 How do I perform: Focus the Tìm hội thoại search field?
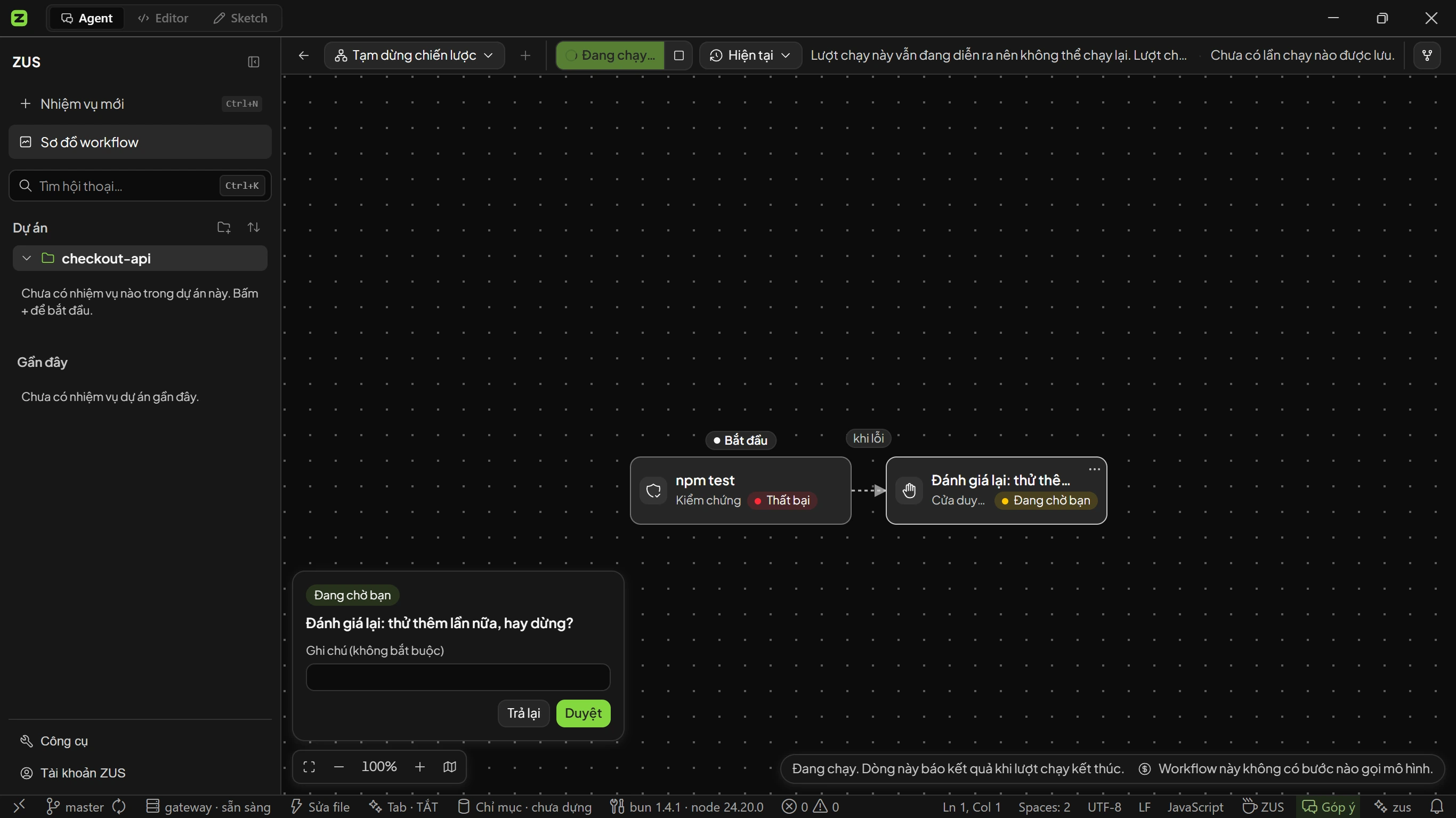[140, 186]
